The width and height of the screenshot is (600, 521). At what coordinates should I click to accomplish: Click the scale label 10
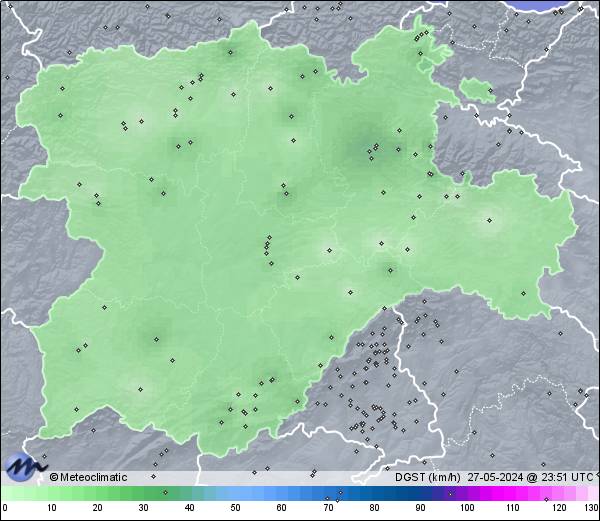click(52, 508)
